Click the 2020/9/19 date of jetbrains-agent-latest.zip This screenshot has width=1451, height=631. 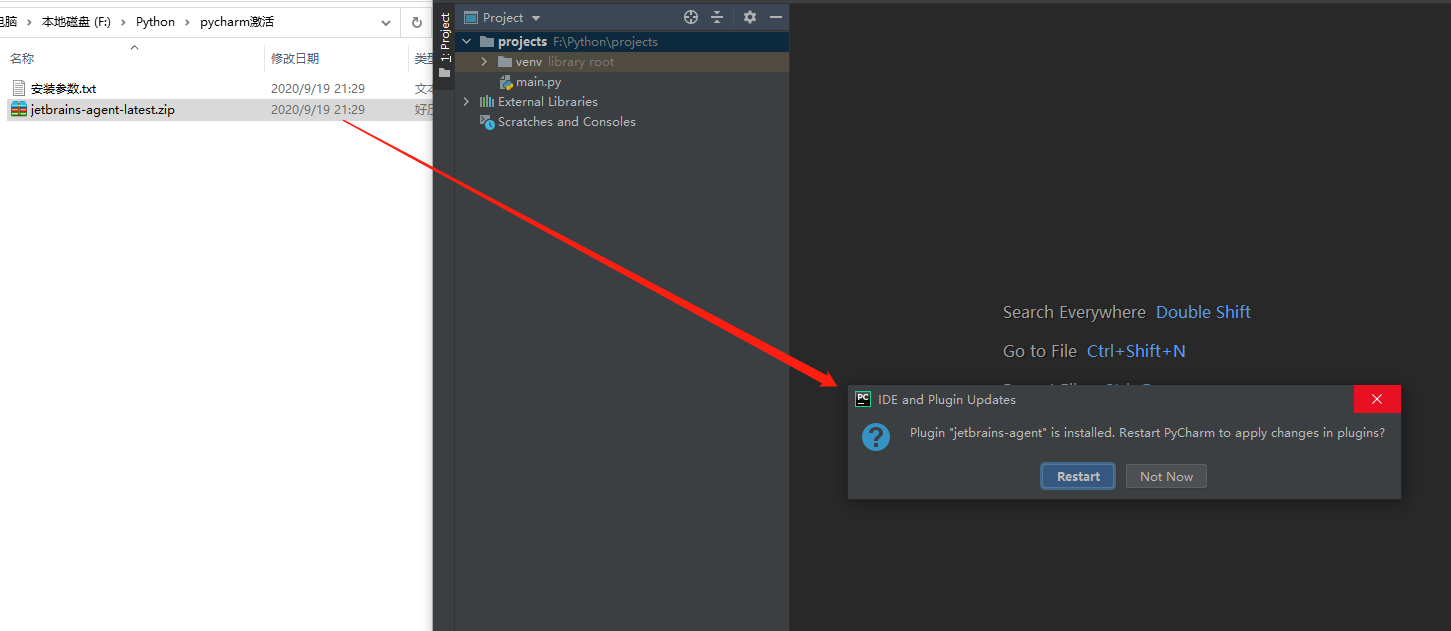[x=318, y=110]
